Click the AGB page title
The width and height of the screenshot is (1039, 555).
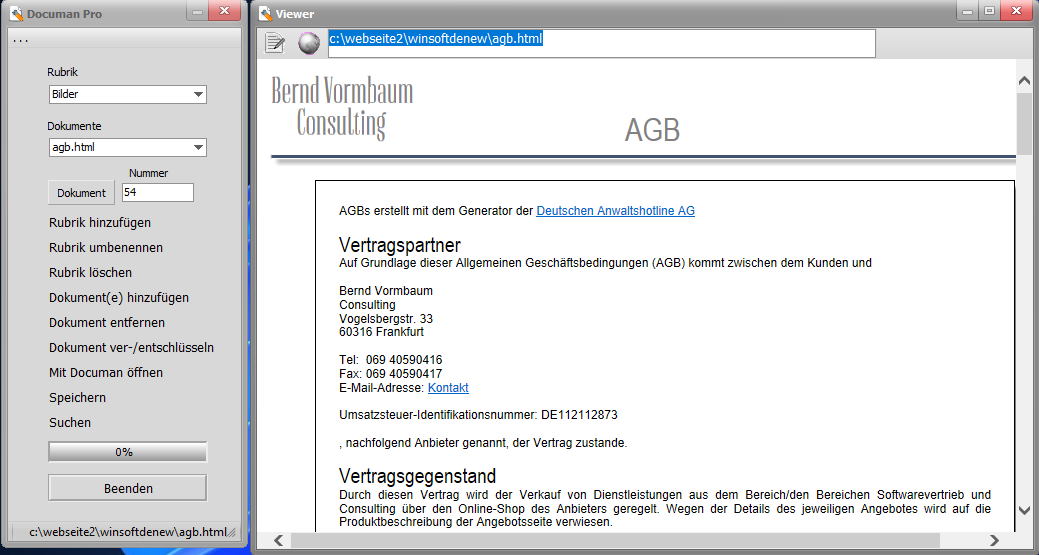click(652, 130)
